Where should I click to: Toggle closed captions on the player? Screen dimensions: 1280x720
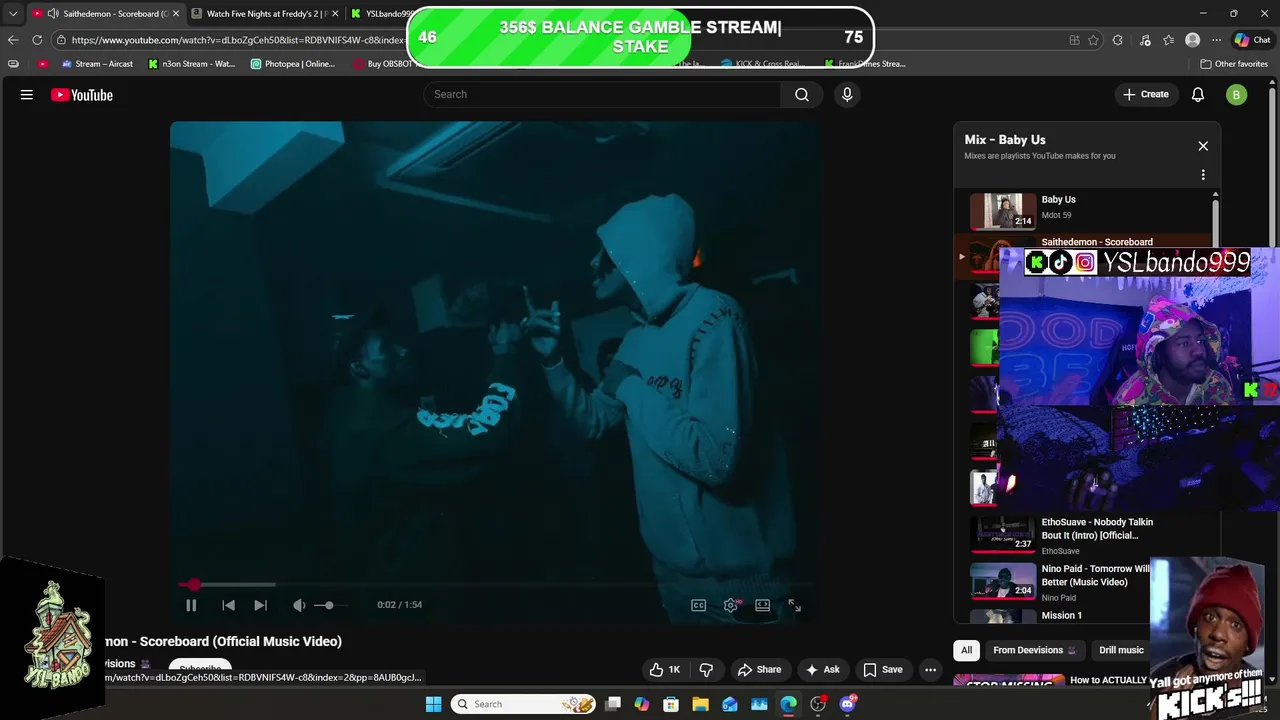click(699, 605)
